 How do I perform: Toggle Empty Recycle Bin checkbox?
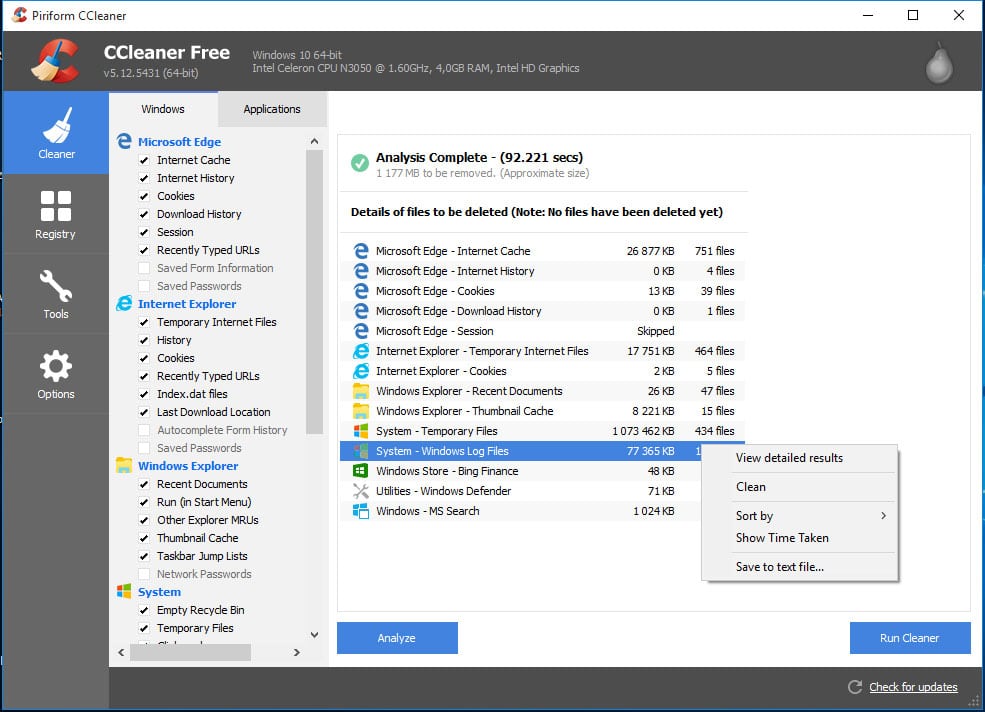(x=144, y=610)
